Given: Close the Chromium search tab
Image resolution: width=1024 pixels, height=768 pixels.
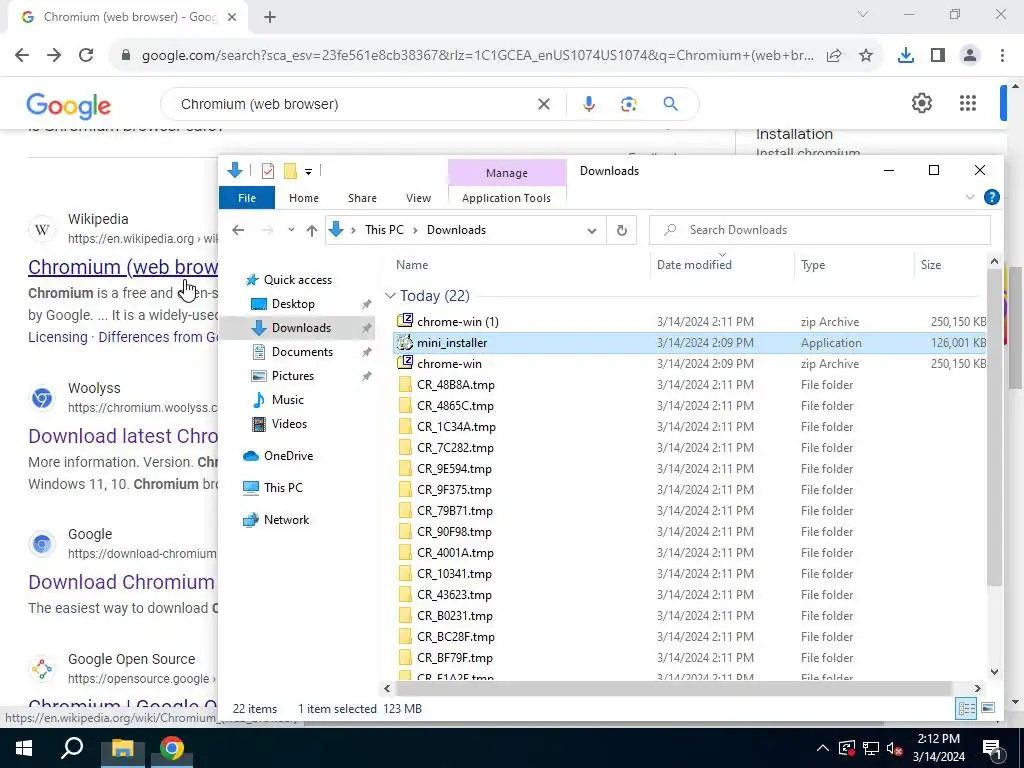Looking at the screenshot, I should (232, 18).
